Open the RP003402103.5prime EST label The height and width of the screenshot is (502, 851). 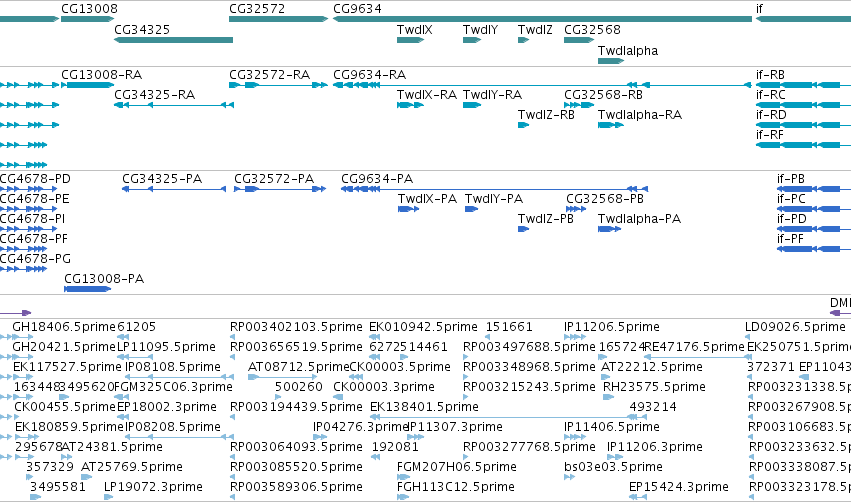tap(296, 327)
